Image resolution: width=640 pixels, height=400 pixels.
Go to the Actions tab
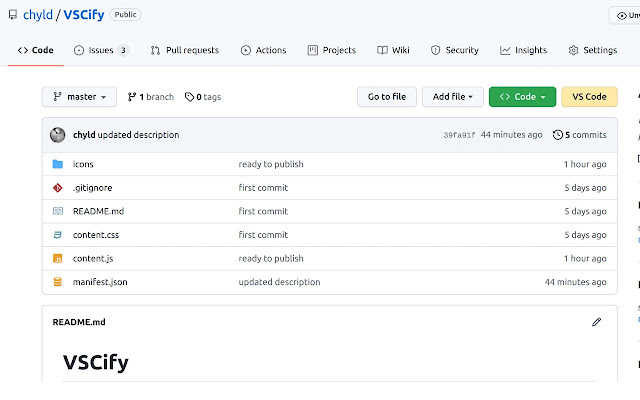[x=263, y=50]
